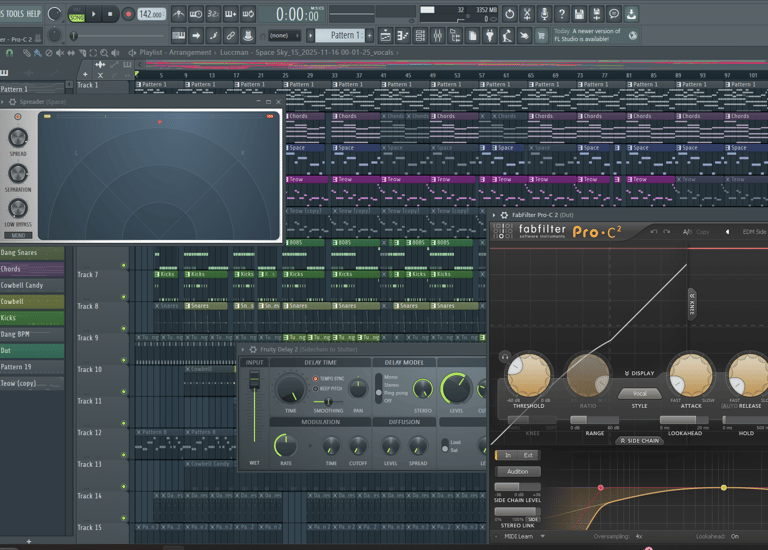
Task: Switch side chain input to Ext
Action: tap(529, 455)
